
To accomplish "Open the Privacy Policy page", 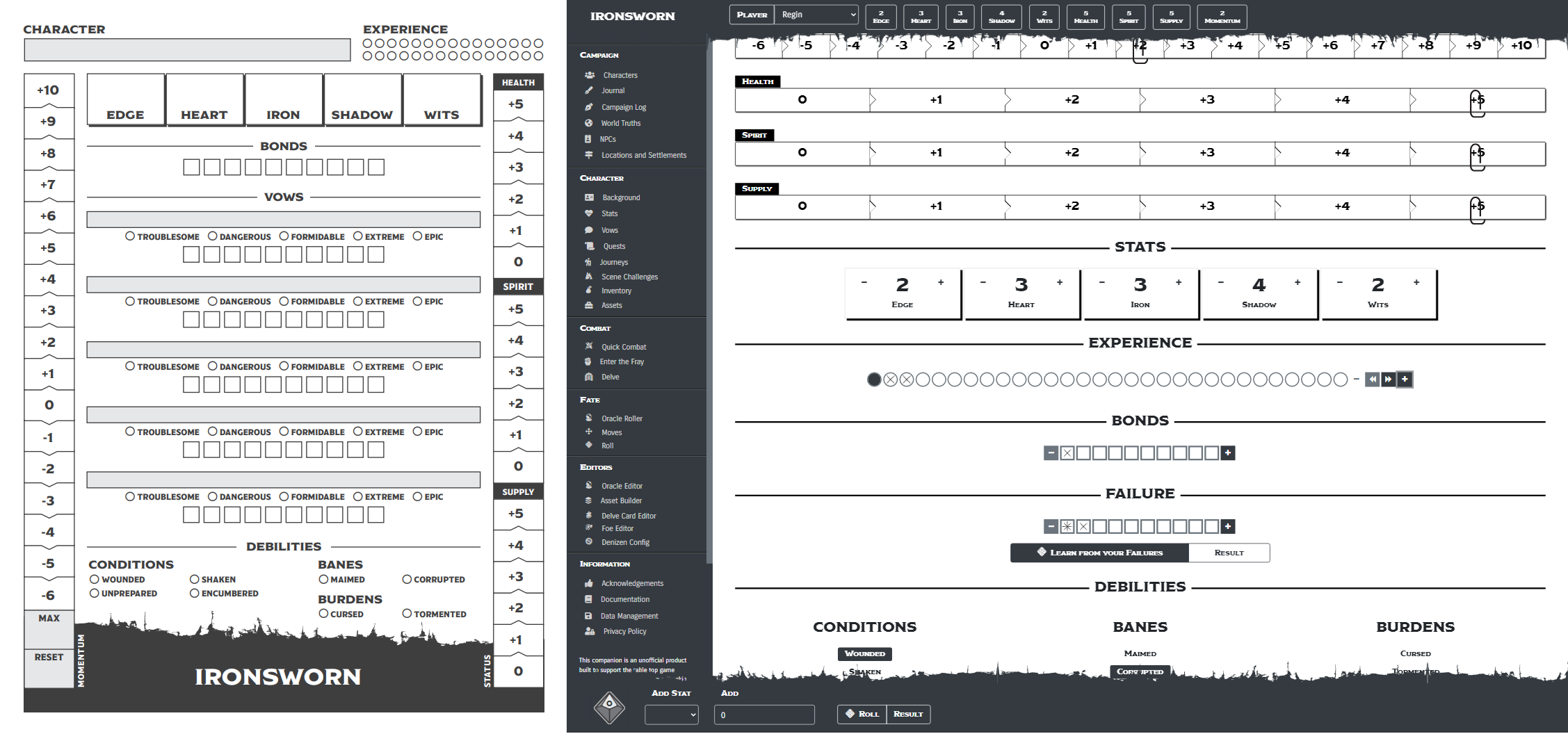I will click(x=625, y=631).
